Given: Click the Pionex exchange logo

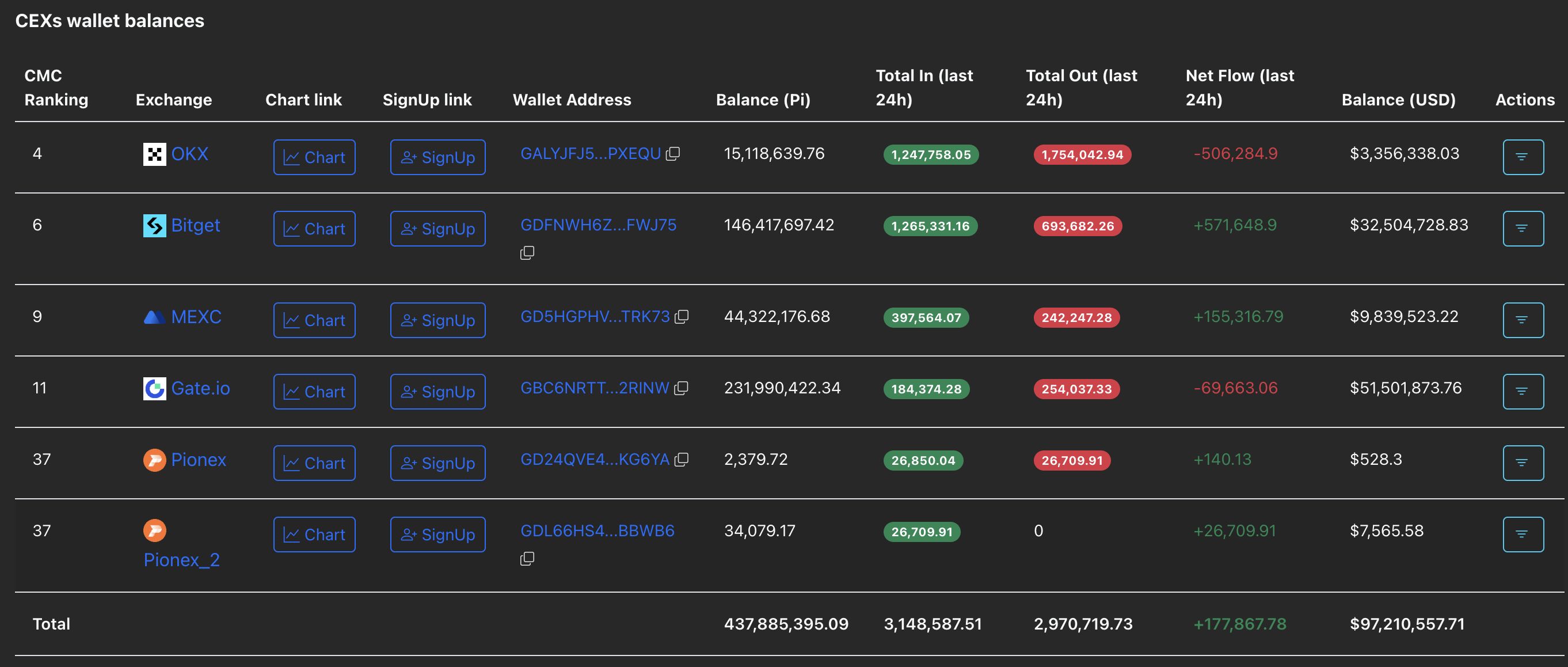Looking at the screenshot, I should (x=154, y=459).
